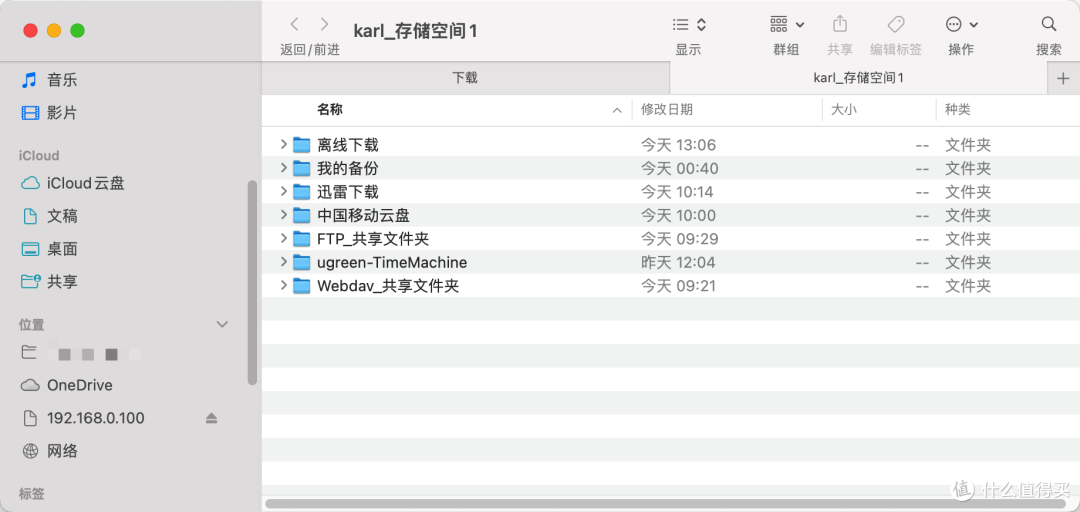
Task: Click the globe icon beside 网络
Action: click(x=30, y=451)
